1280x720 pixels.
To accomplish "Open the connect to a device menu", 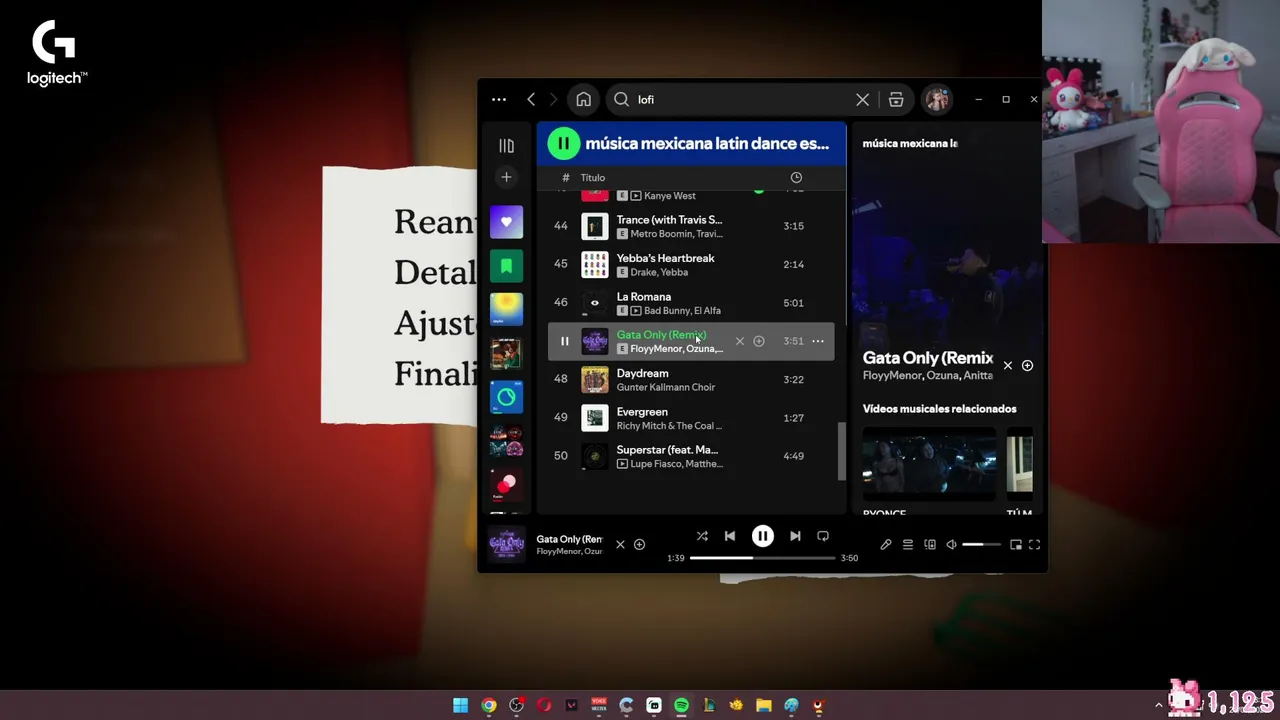I will pyautogui.click(x=930, y=545).
